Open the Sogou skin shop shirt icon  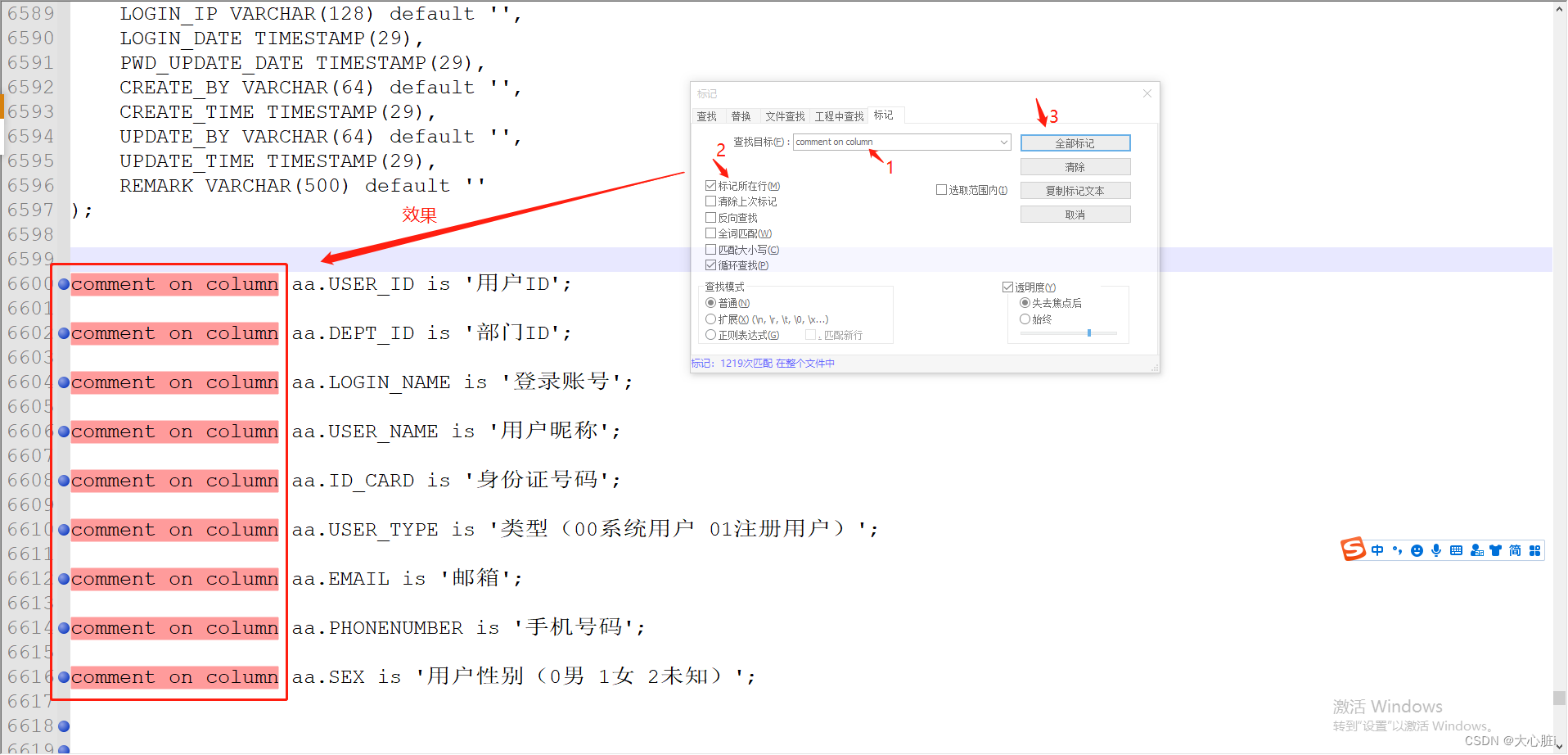1495,550
